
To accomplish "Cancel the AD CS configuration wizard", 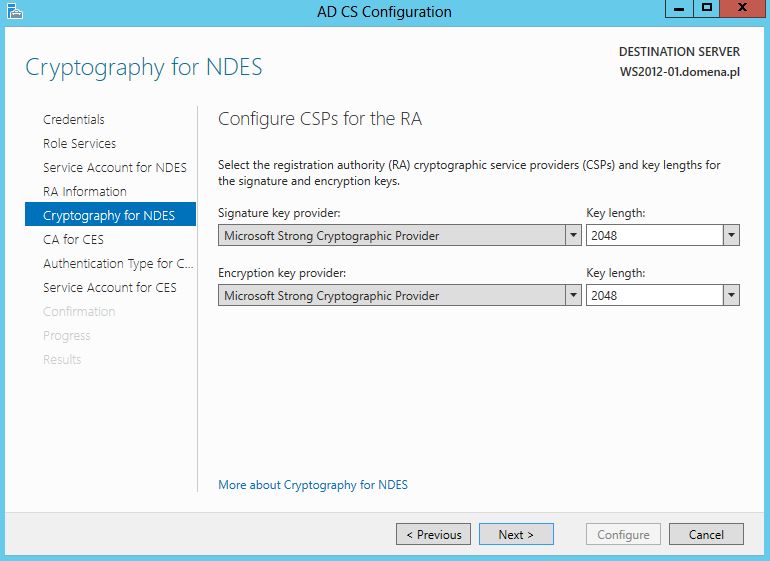I will [706, 534].
